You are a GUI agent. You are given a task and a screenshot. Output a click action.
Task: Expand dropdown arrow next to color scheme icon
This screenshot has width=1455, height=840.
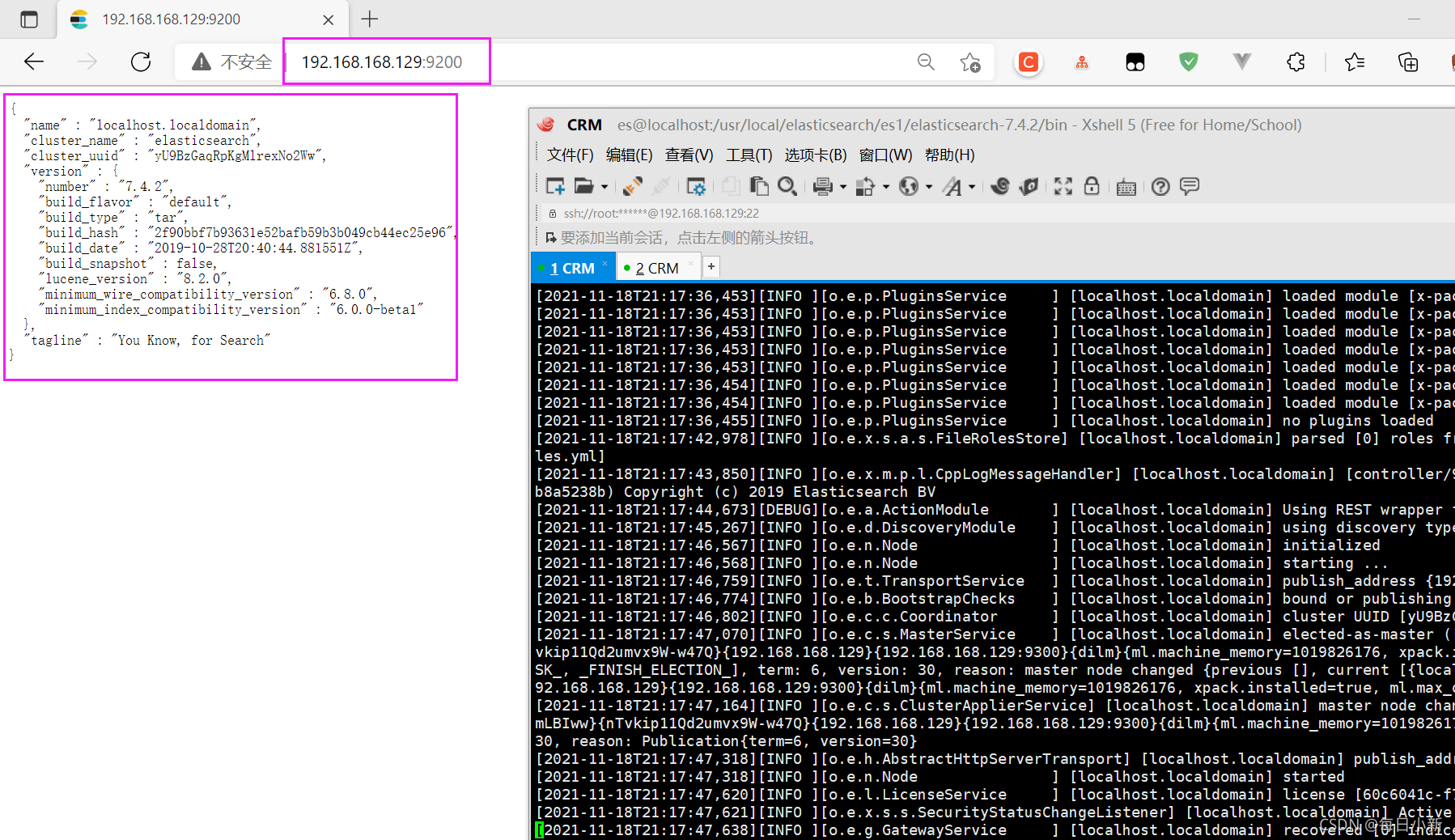point(886,187)
